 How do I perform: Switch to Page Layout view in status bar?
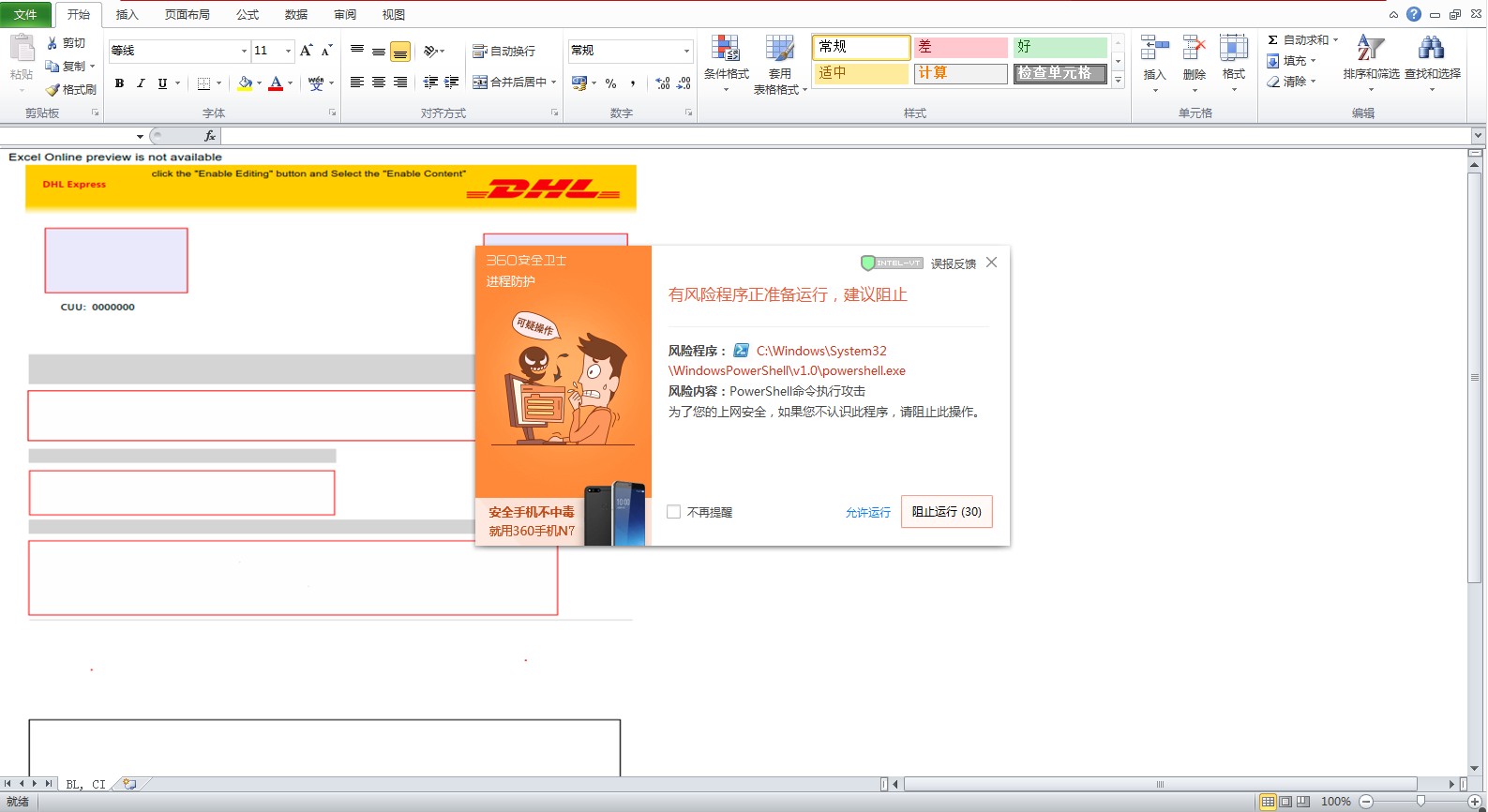(x=1285, y=802)
